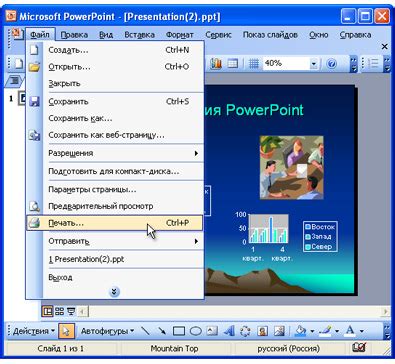
Task: Start slide show from view buttons
Action: click(71, 311)
